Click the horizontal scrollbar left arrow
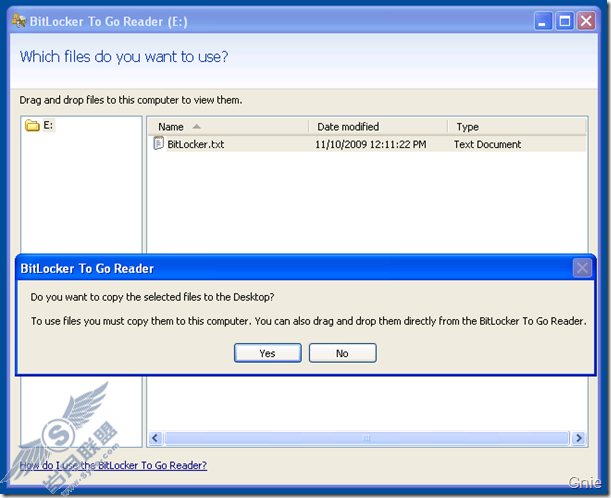The width and height of the screenshot is (611, 498). [x=155, y=438]
